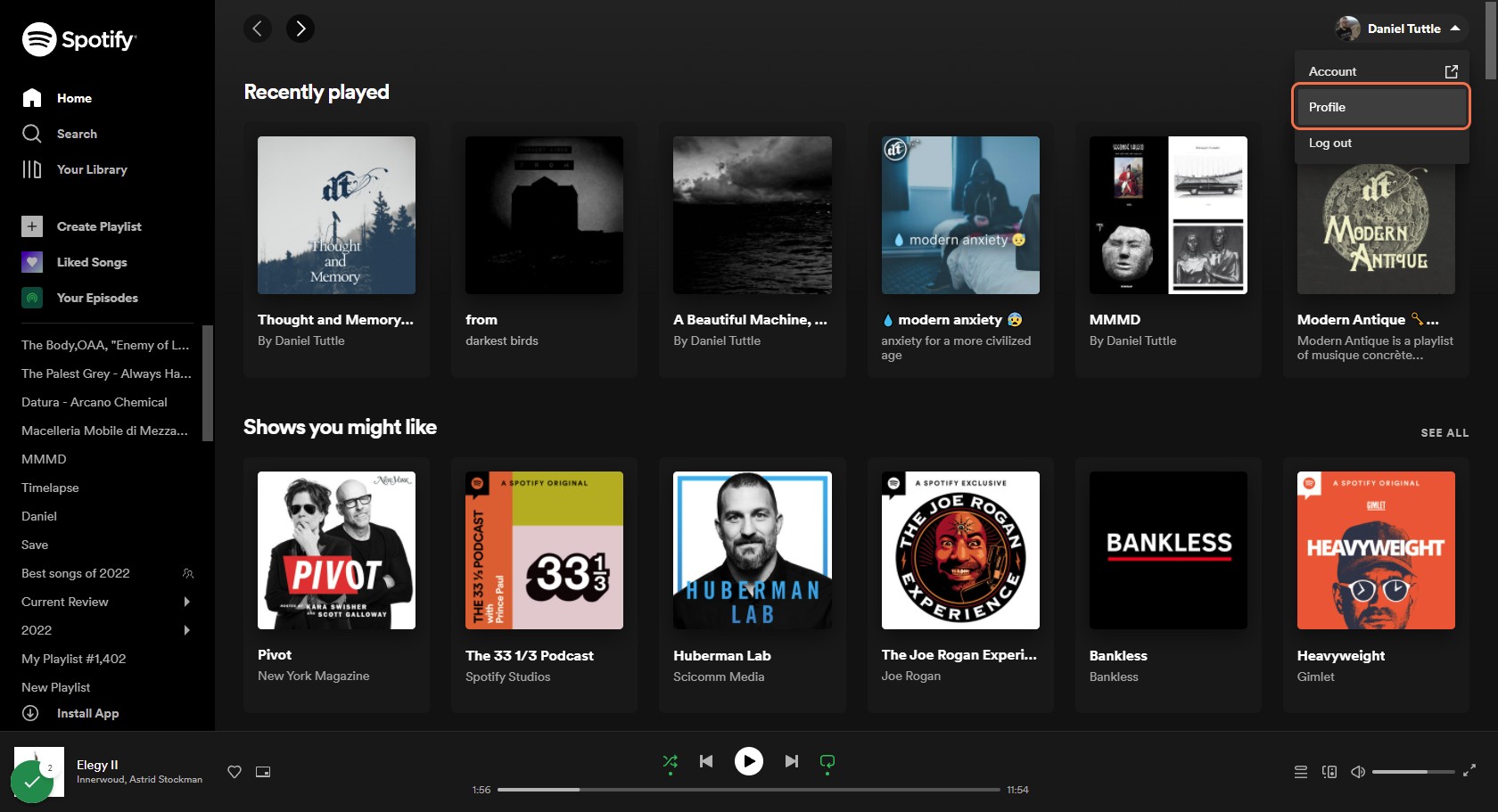Viewport: 1498px width, 812px height.
Task: Open sidebar playlist 'Timelapse'
Action: (50, 488)
